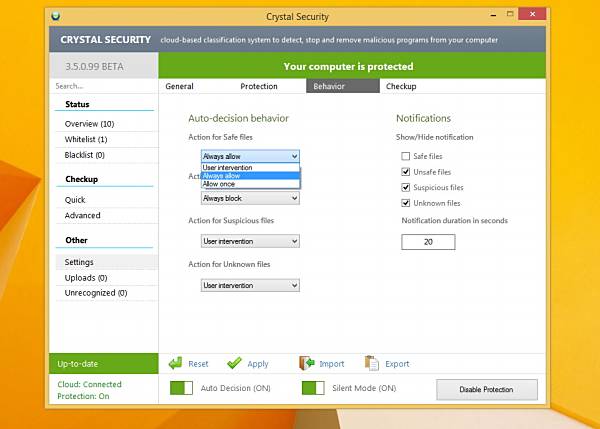
Task: Choose Allow once in open list
Action: tap(250, 184)
